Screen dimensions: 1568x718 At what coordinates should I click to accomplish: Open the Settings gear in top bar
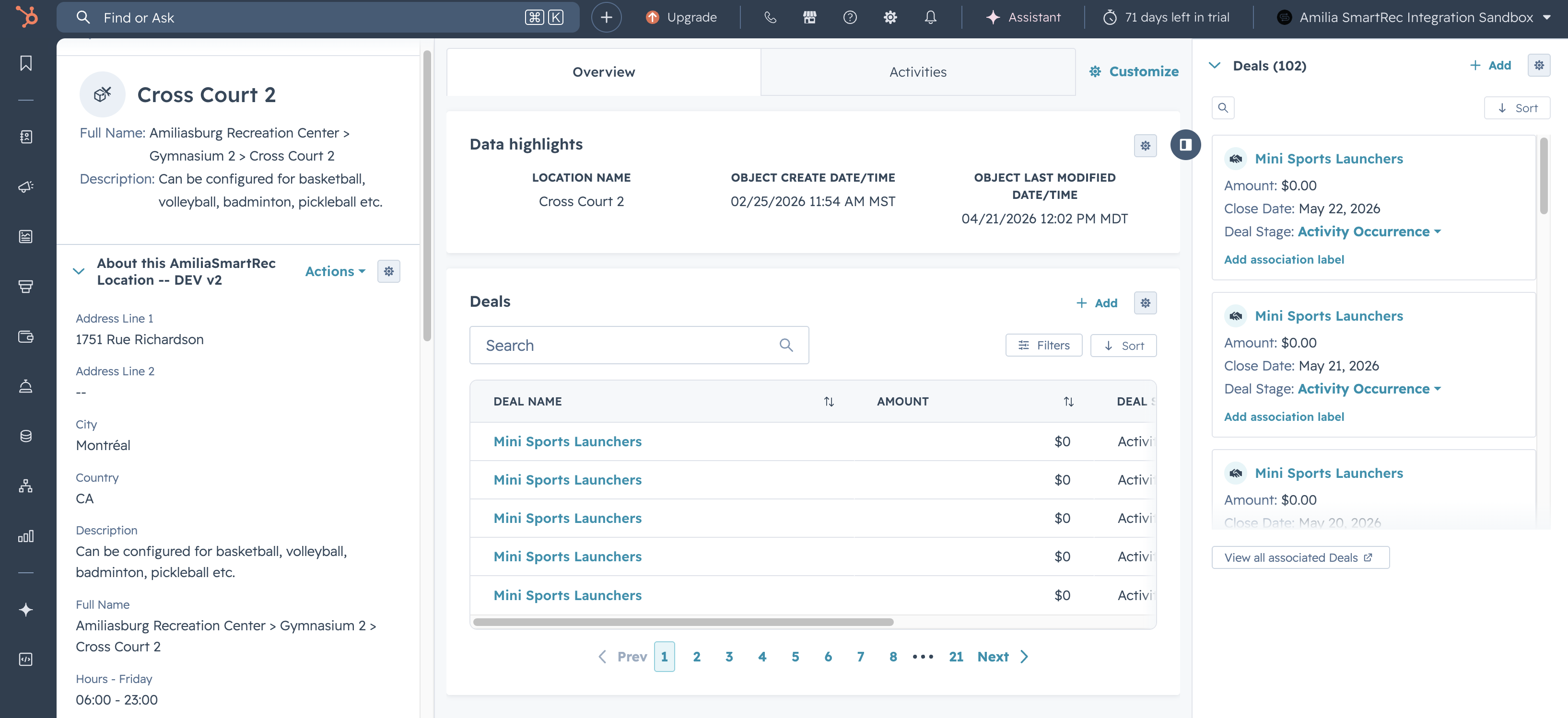tap(890, 17)
